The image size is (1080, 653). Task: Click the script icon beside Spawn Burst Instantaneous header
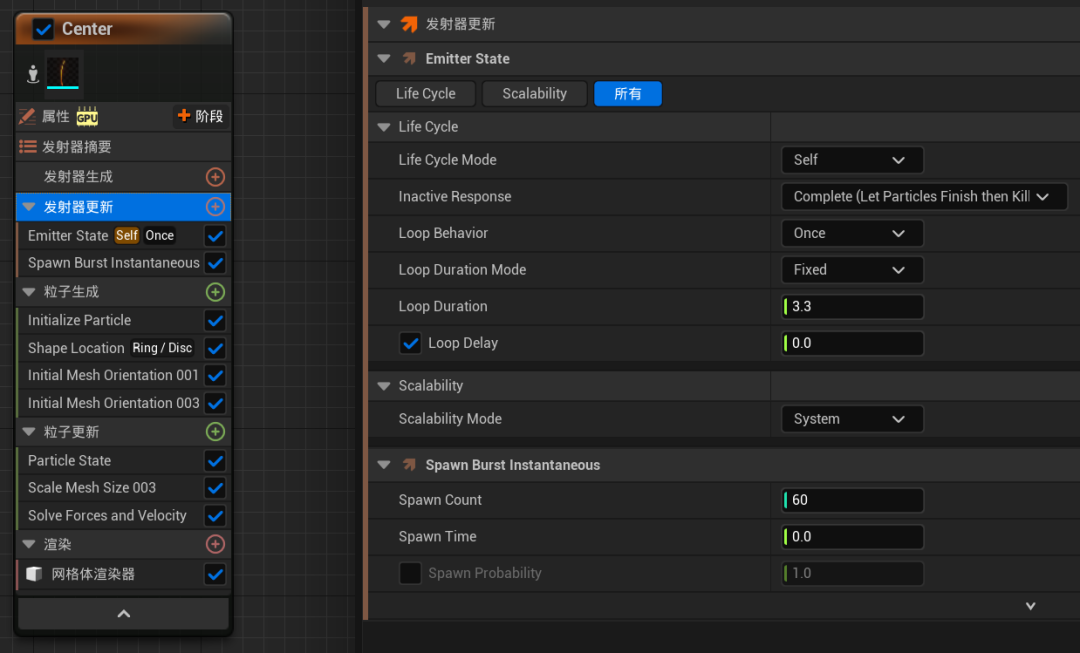409,465
